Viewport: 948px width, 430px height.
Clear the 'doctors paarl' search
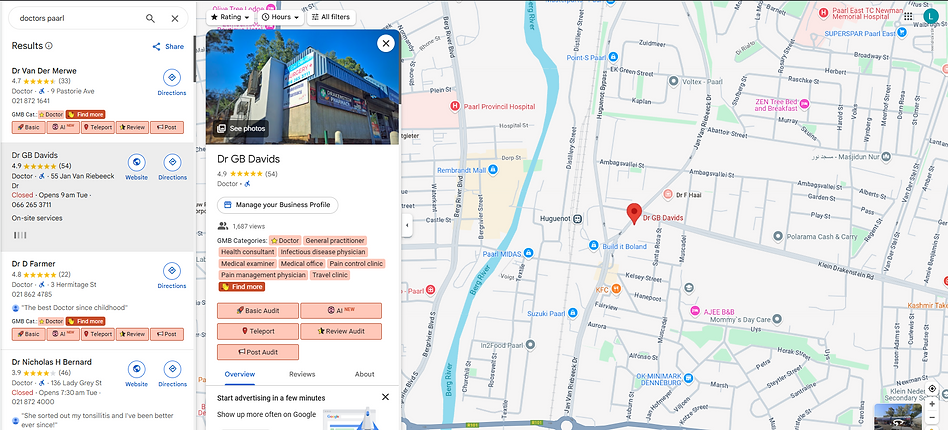[x=175, y=18]
